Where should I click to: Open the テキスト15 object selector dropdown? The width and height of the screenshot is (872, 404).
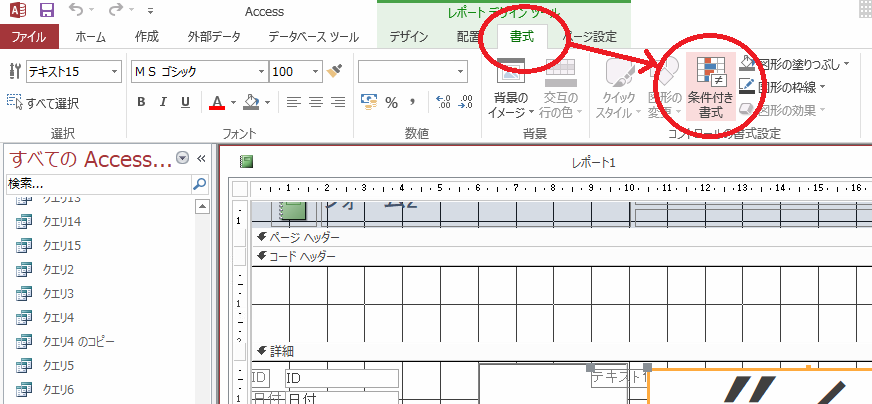point(117,72)
